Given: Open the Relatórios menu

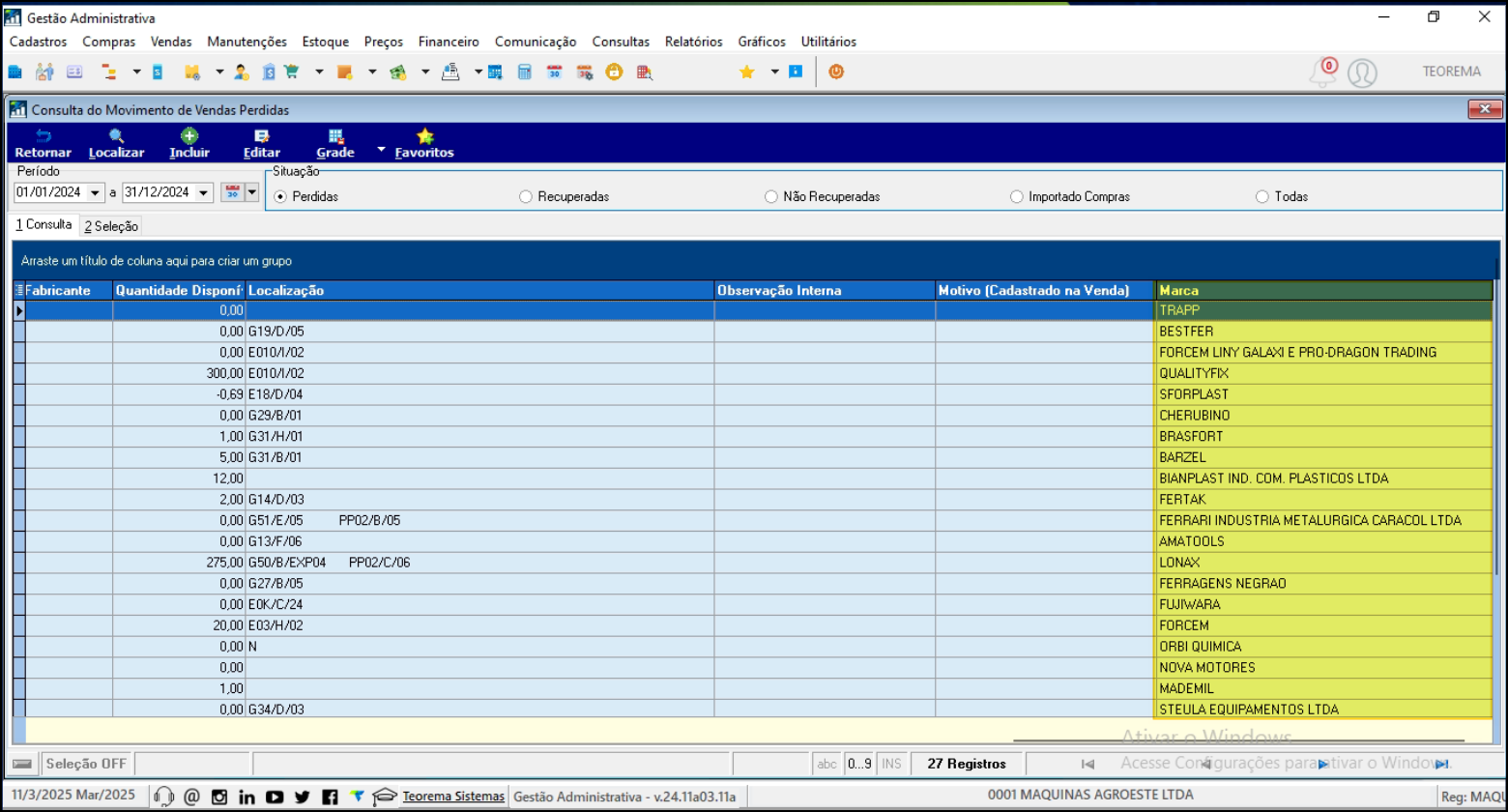Looking at the screenshot, I should pos(693,42).
